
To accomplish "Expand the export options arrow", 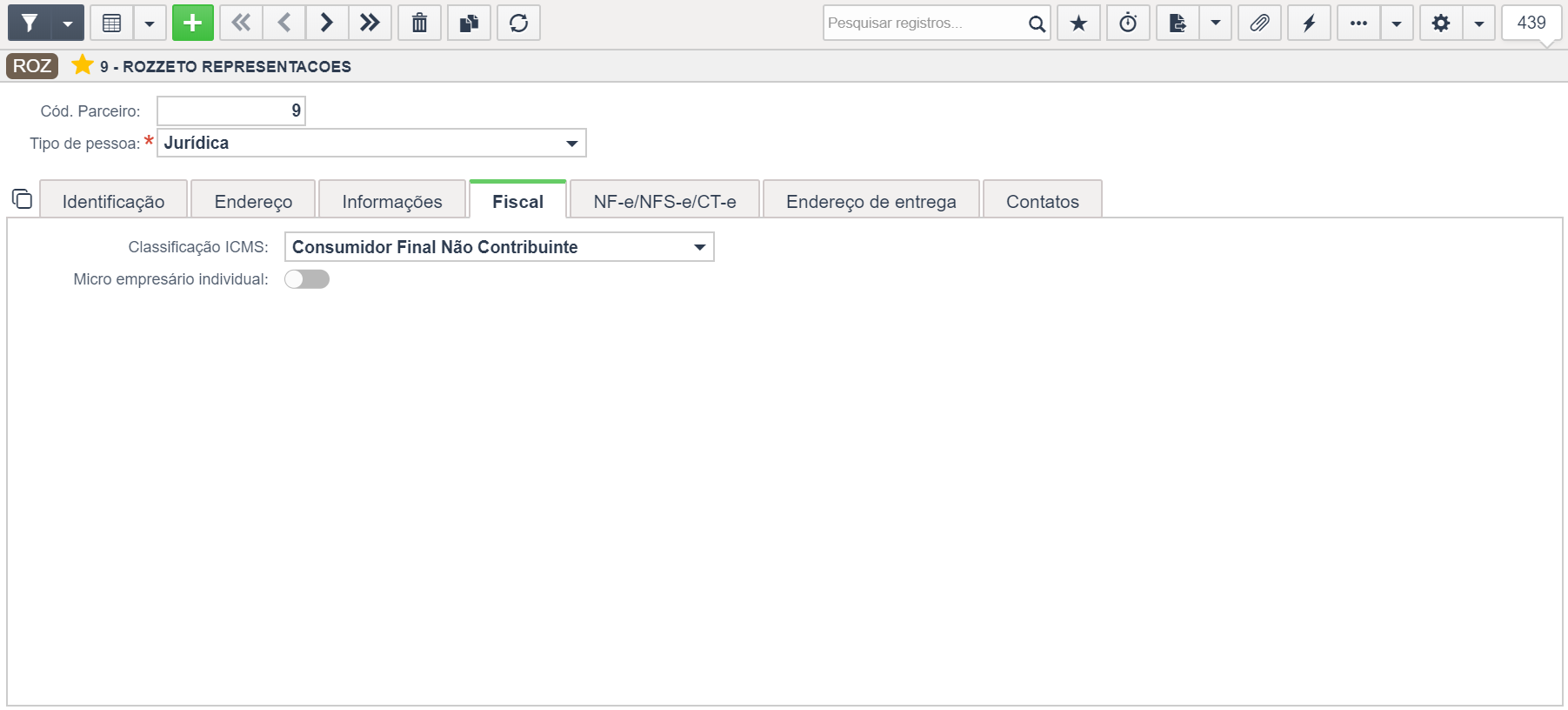I will (1216, 23).
